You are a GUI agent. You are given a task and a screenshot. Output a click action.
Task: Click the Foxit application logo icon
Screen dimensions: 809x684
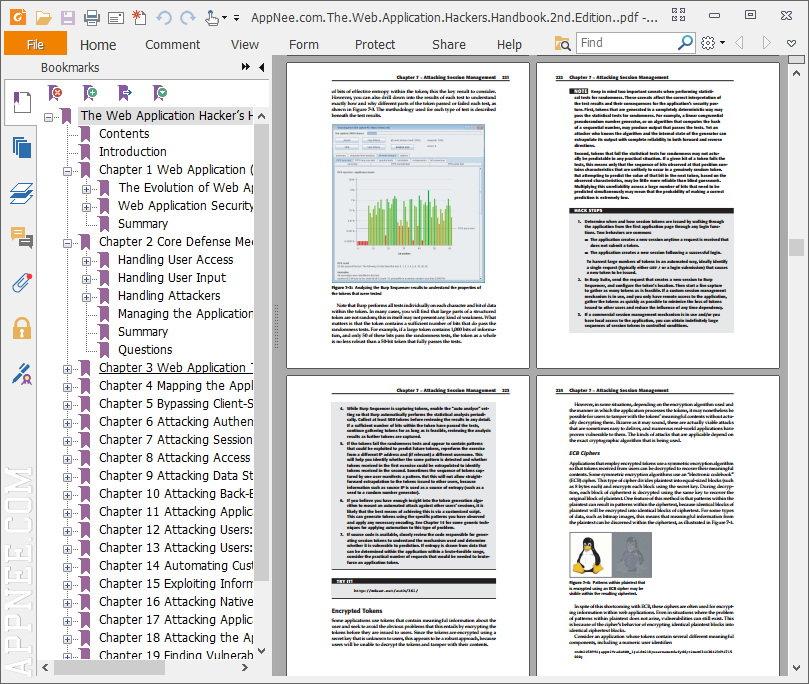(18, 17)
